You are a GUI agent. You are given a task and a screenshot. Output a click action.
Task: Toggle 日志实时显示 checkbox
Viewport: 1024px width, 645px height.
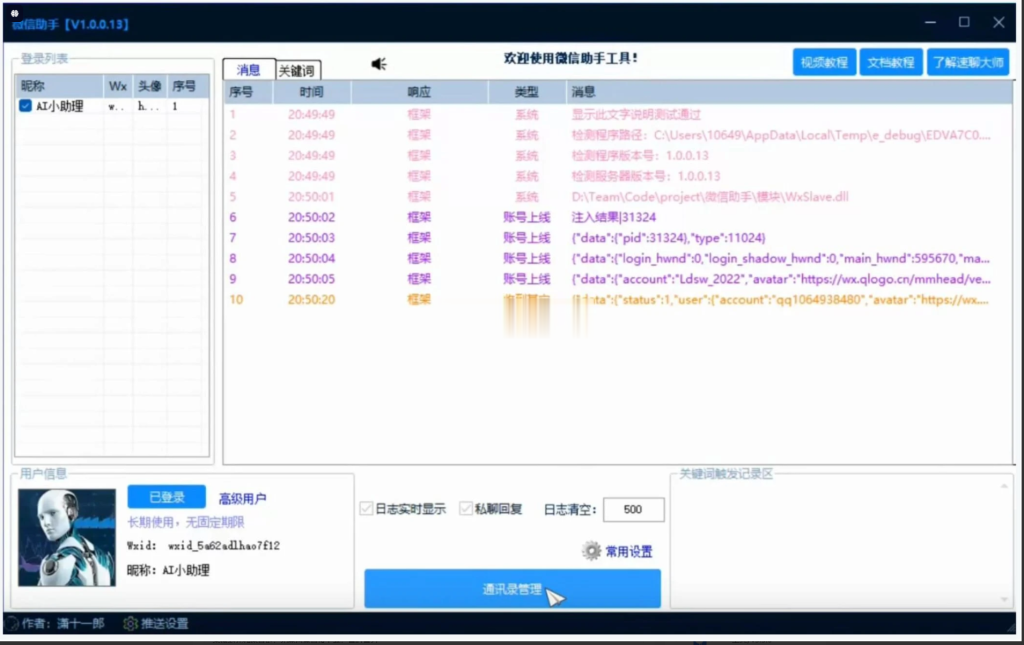(x=366, y=509)
